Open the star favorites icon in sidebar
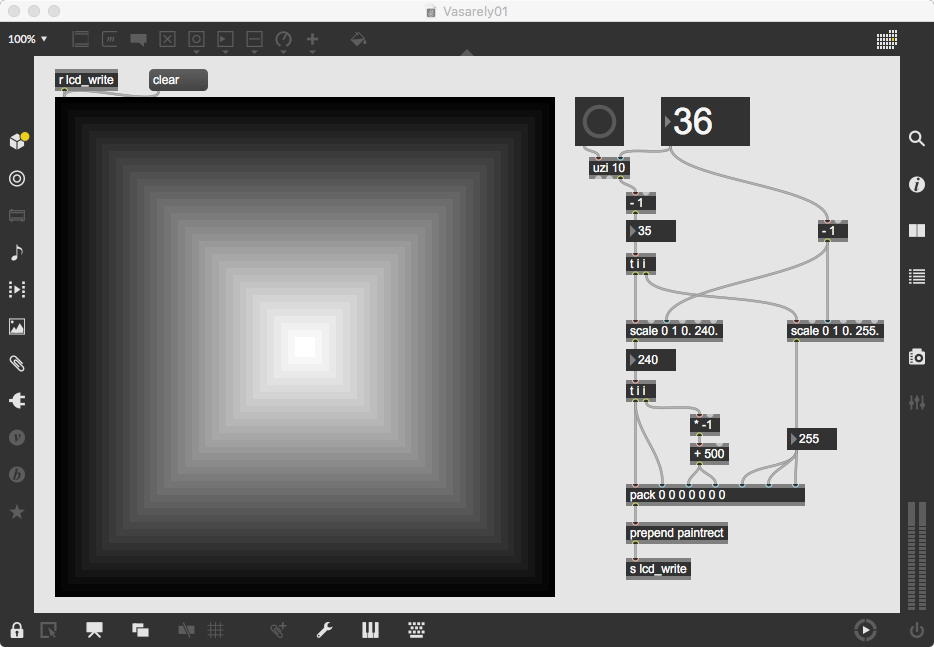The image size is (934, 647). click(x=17, y=511)
